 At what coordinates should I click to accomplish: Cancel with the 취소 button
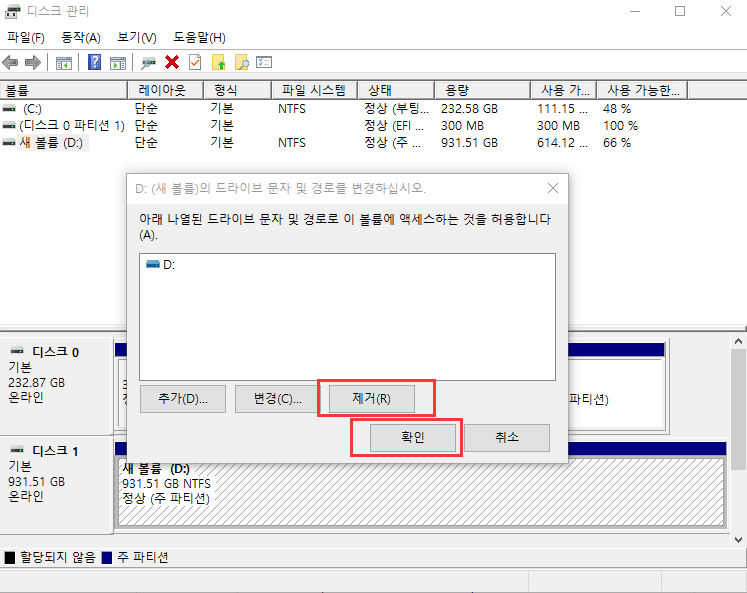pyautogui.click(x=507, y=438)
